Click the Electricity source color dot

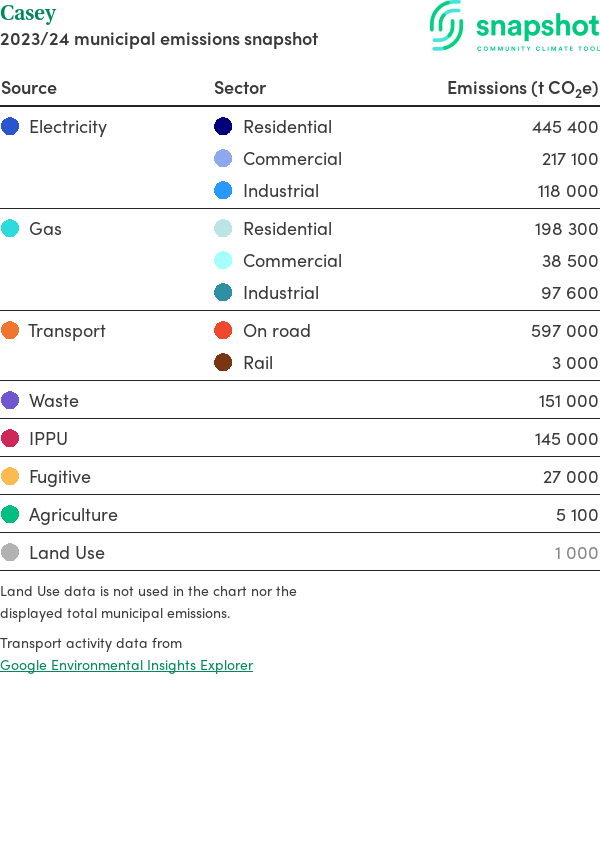tap(10, 127)
